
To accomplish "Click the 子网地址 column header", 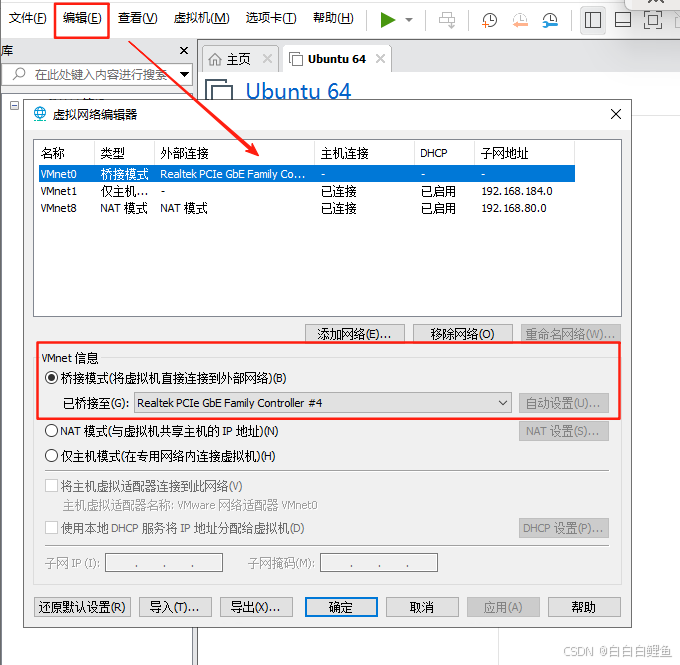I will coord(524,153).
